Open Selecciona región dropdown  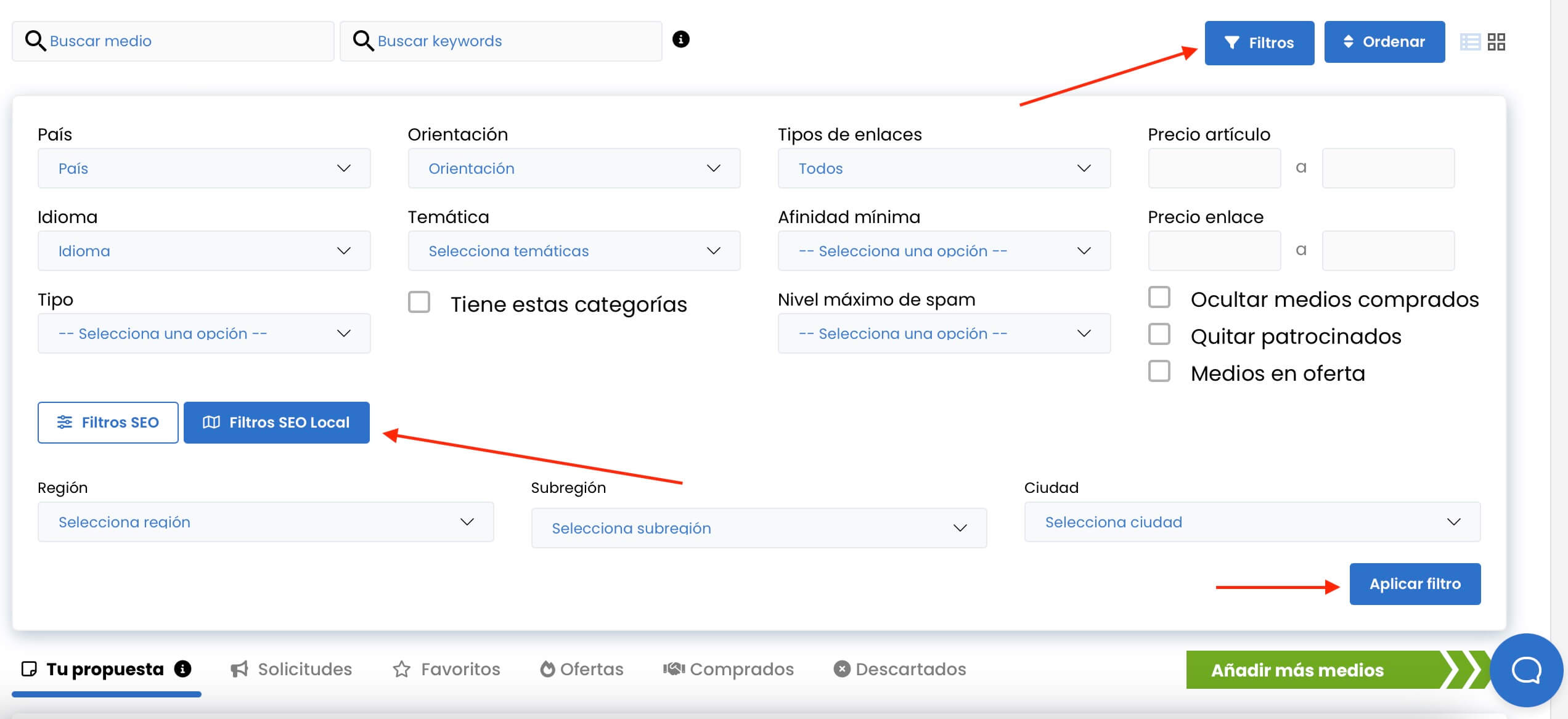pyautogui.click(x=266, y=522)
